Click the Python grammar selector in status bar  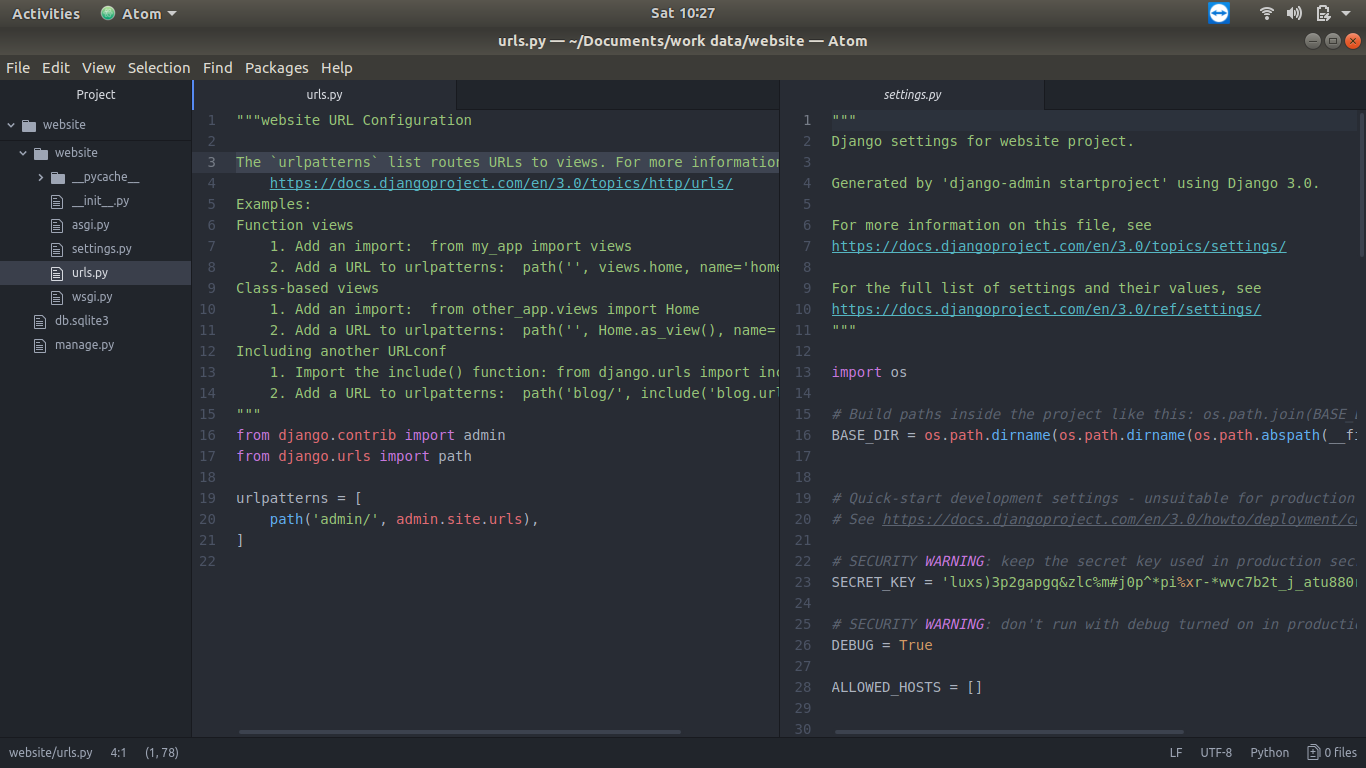coord(1270,752)
